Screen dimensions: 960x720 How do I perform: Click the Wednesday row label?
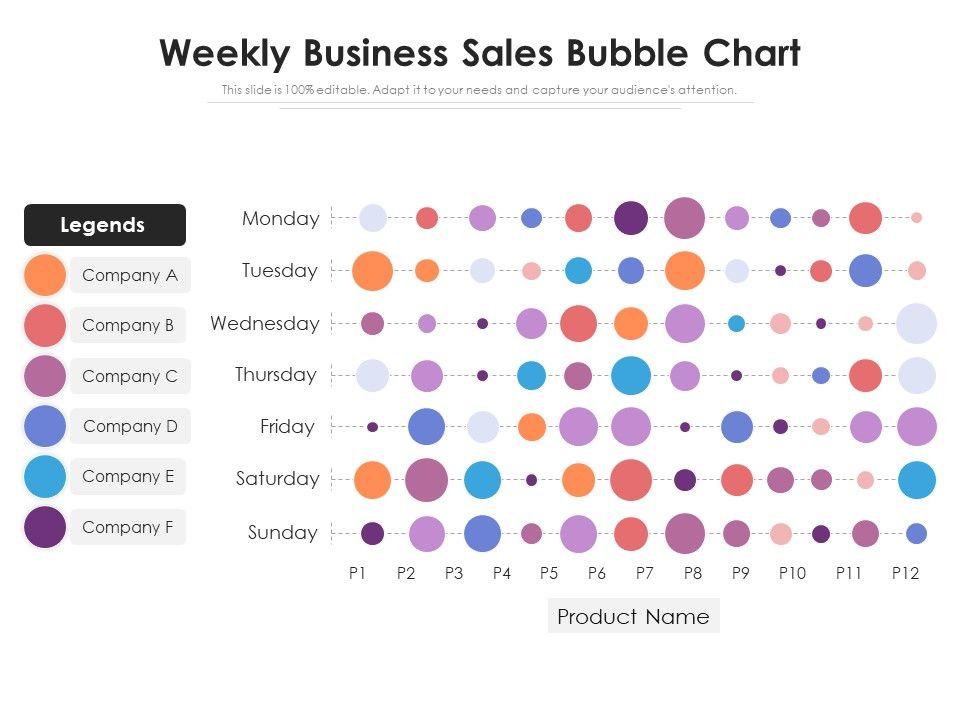(x=265, y=323)
